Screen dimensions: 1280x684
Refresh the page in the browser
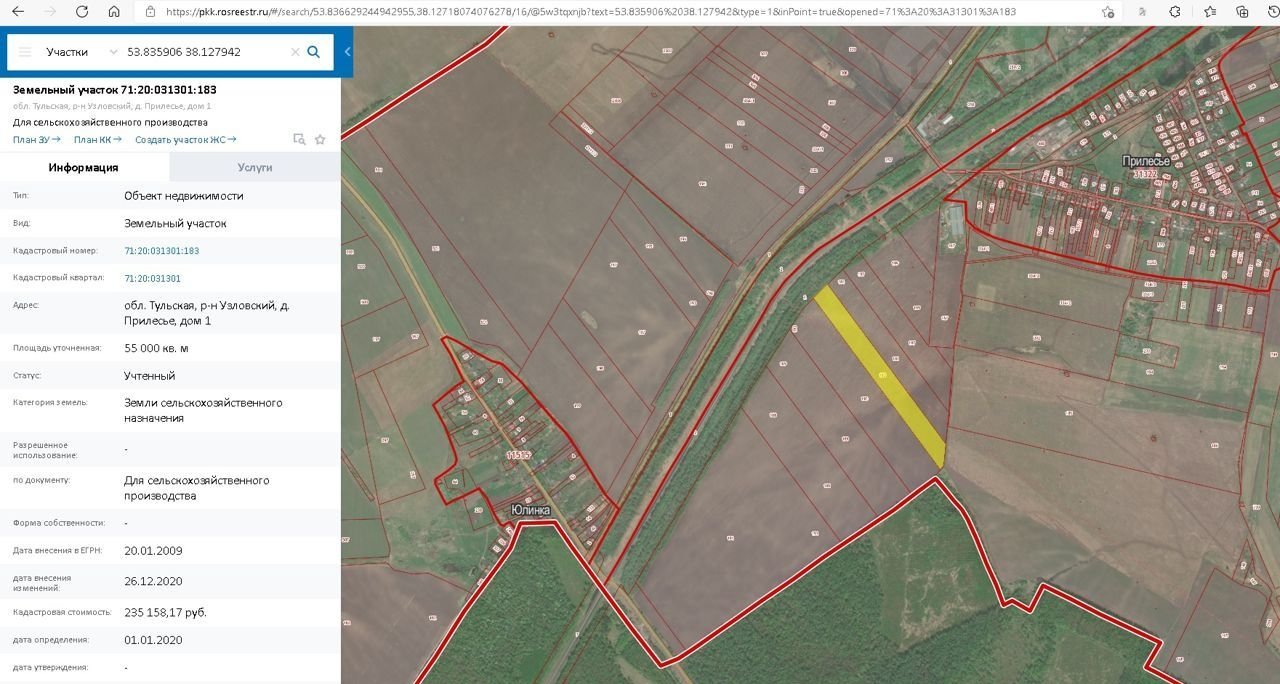click(82, 12)
